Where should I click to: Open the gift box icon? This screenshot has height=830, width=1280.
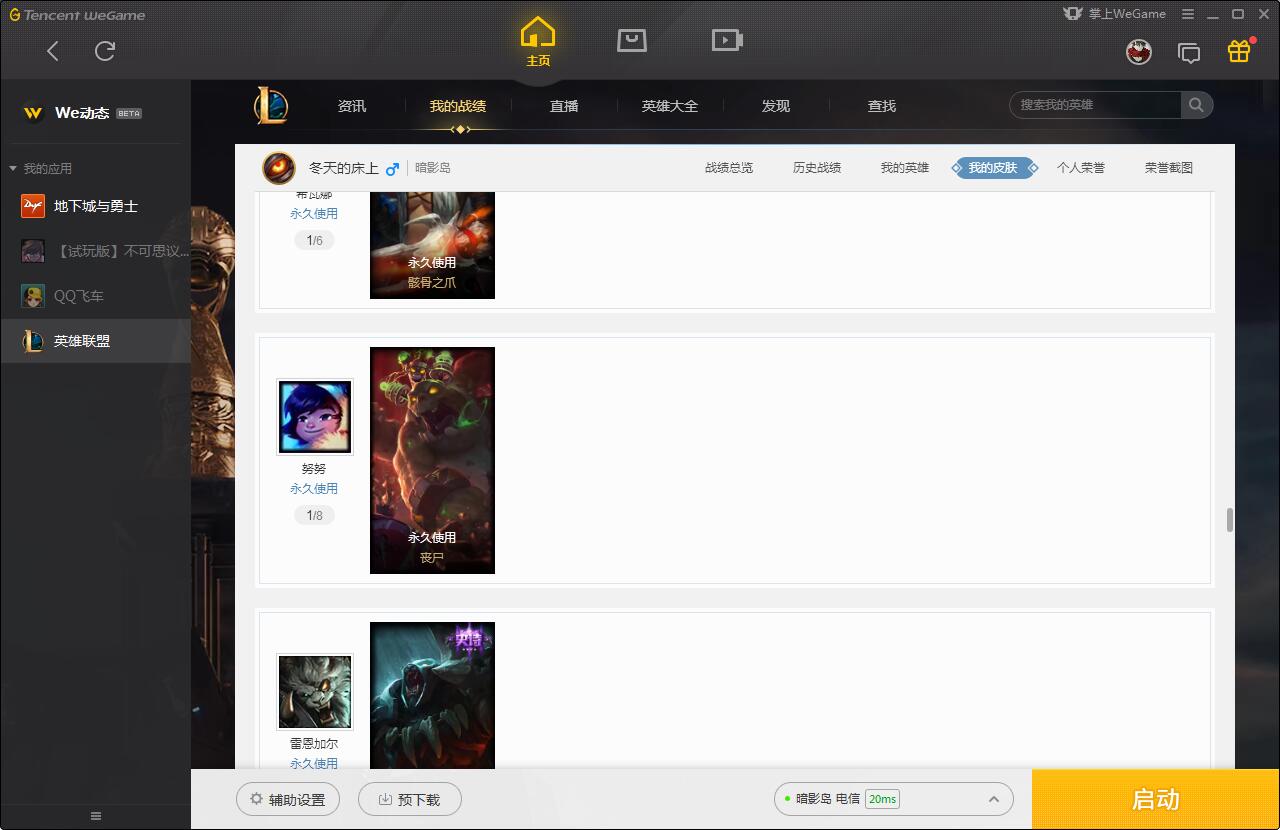(x=1240, y=51)
